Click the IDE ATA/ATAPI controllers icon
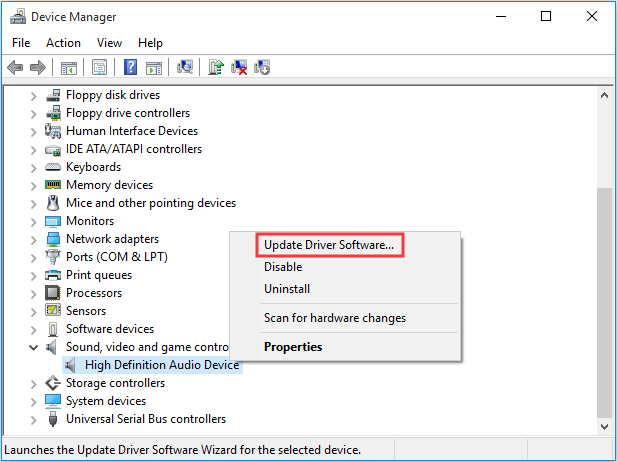Screen dimensions: 617x462 (53, 150)
